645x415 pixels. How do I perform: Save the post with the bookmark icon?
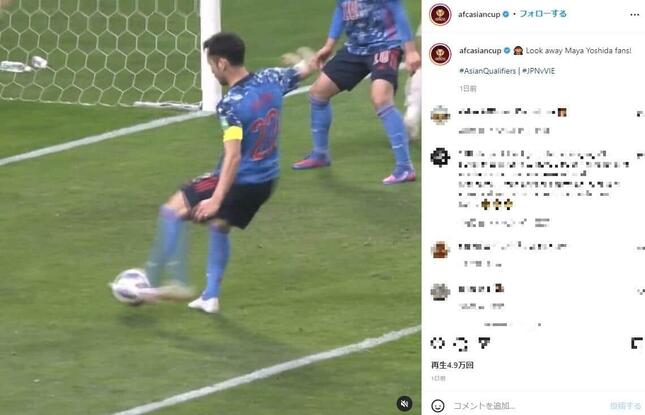coord(637,343)
